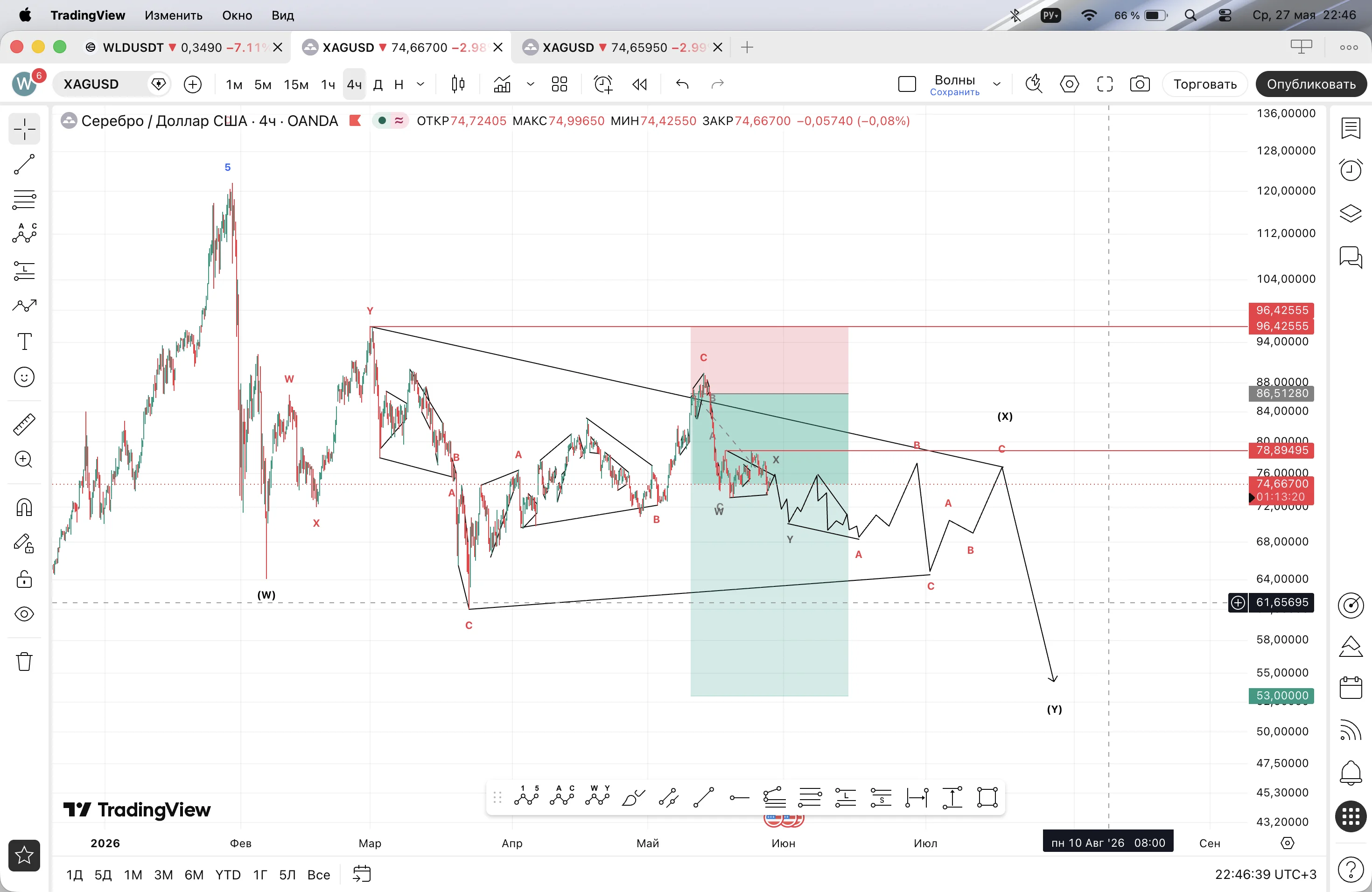Open the candlestick chart type selector
Image resolution: width=1372 pixels, height=892 pixels.
point(458,84)
